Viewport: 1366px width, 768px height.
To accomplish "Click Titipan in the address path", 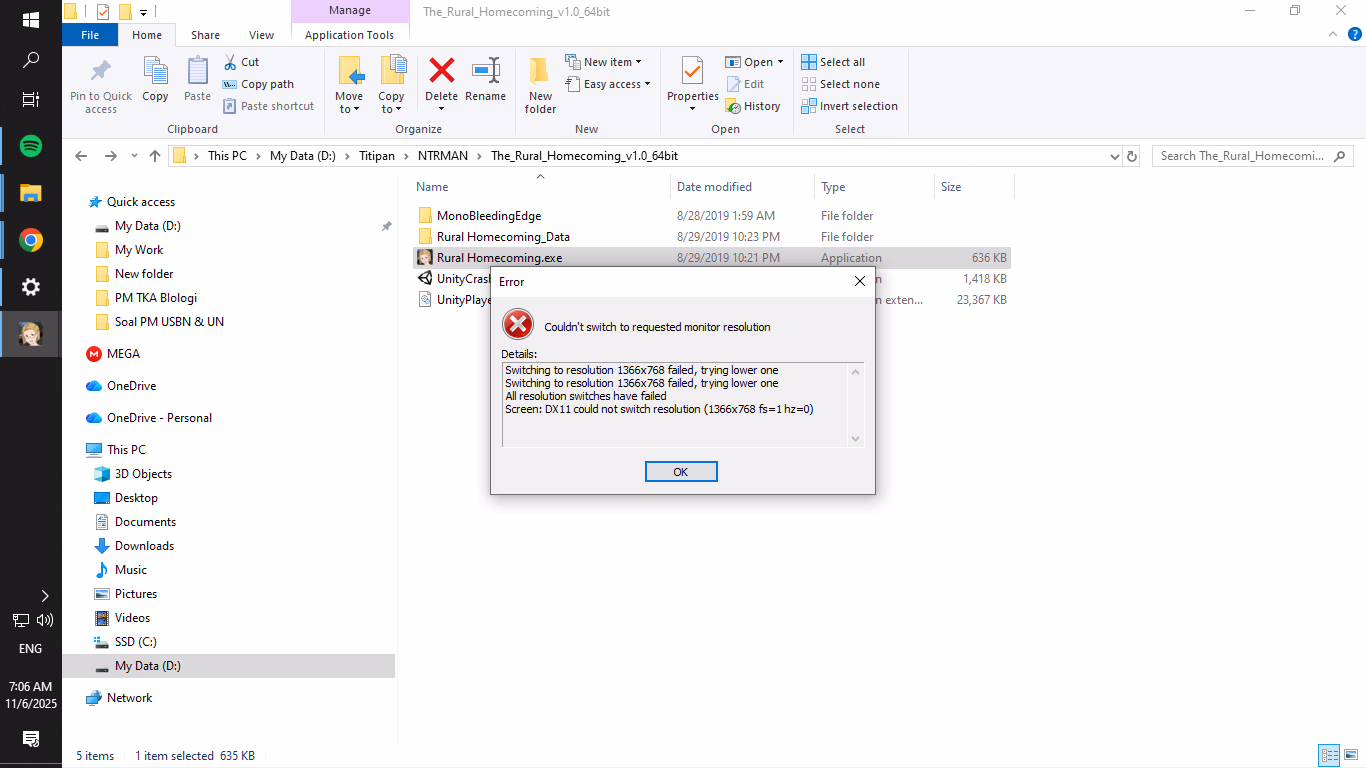I will pyautogui.click(x=377, y=156).
